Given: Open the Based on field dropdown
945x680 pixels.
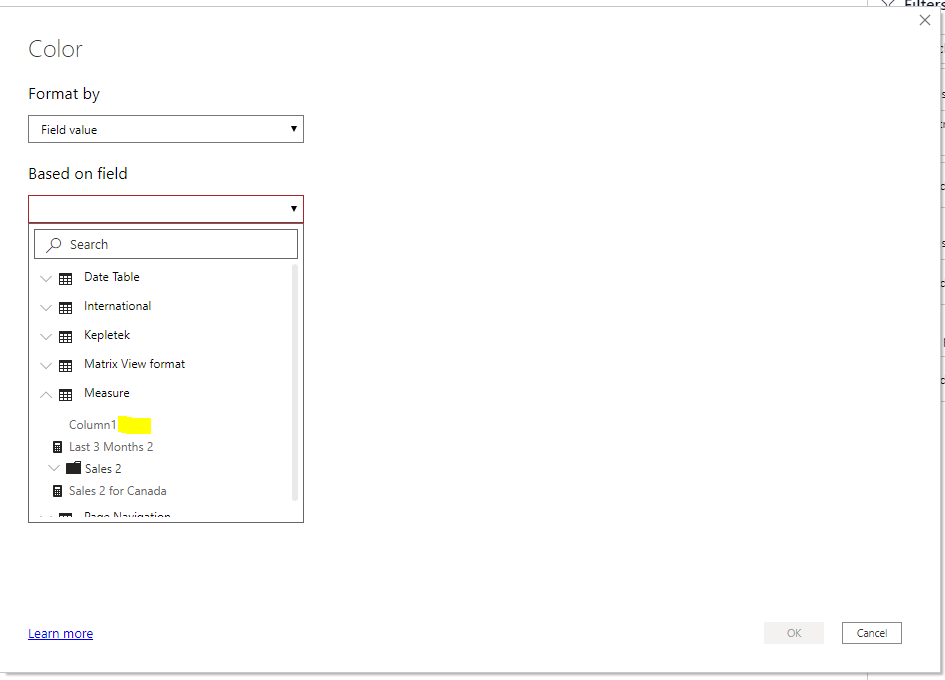Looking at the screenshot, I should [x=166, y=209].
